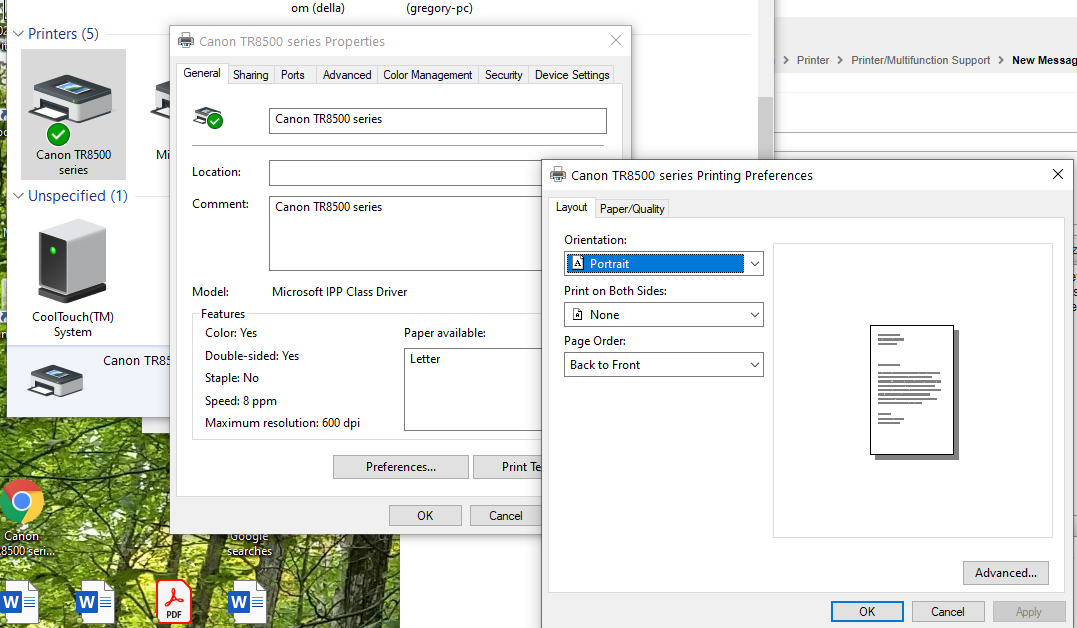1077x628 pixels.
Task: Expand the Print on Both Sides dropdown
Action: pos(663,315)
